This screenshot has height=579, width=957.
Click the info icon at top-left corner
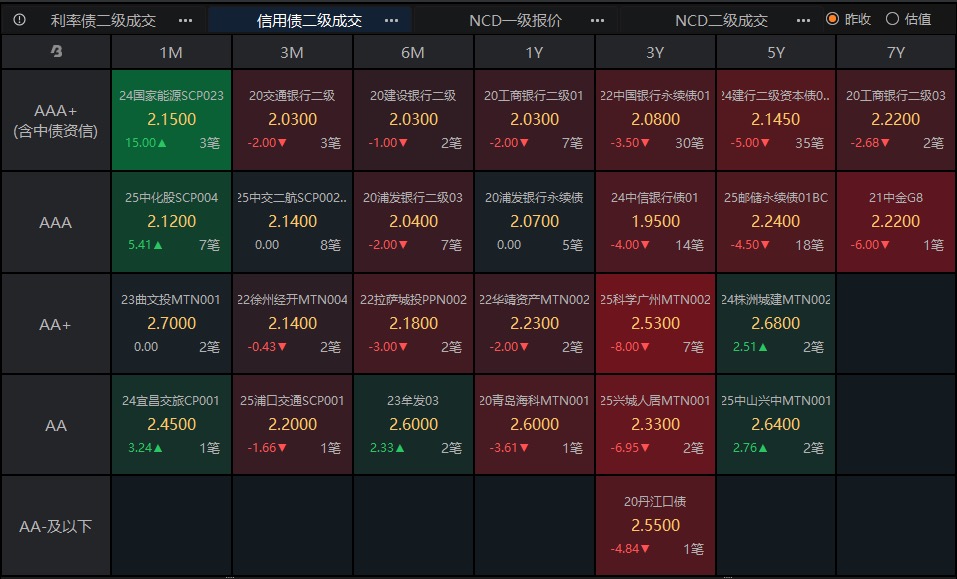(x=20, y=20)
